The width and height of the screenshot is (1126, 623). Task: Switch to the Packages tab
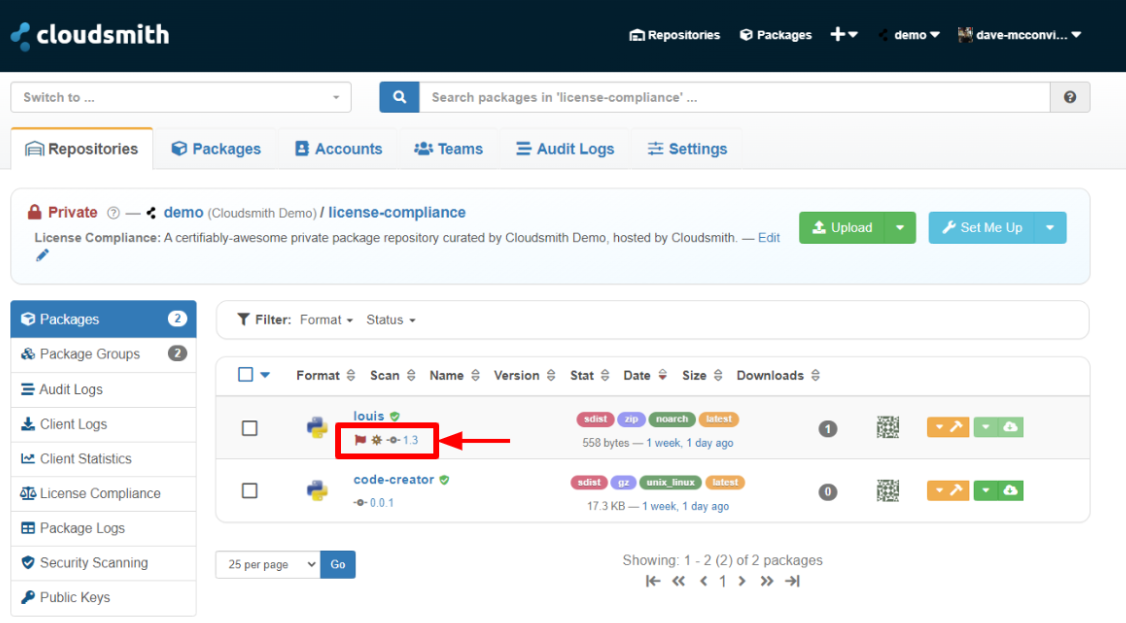(x=216, y=149)
